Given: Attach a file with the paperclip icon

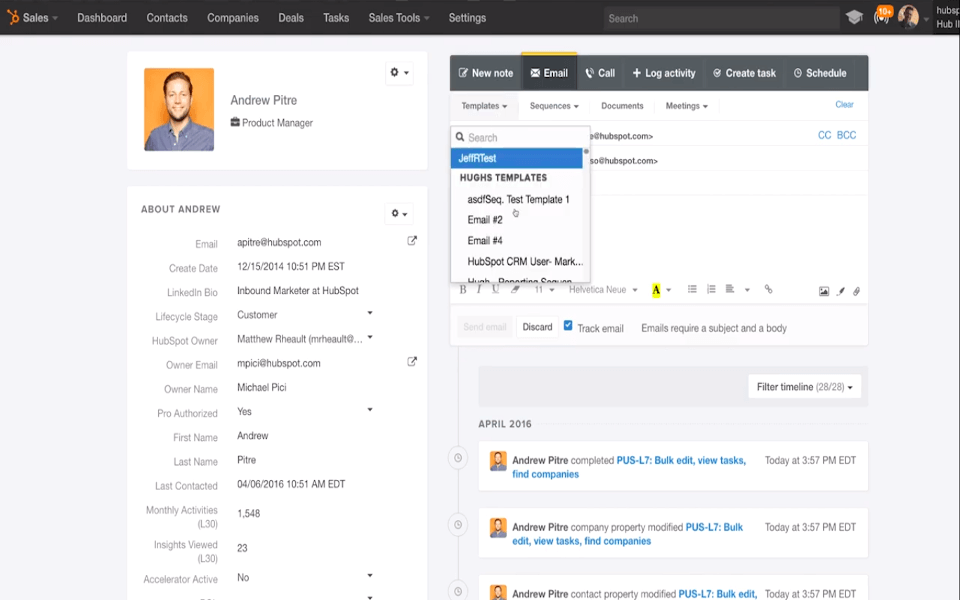Looking at the screenshot, I should 857,291.
